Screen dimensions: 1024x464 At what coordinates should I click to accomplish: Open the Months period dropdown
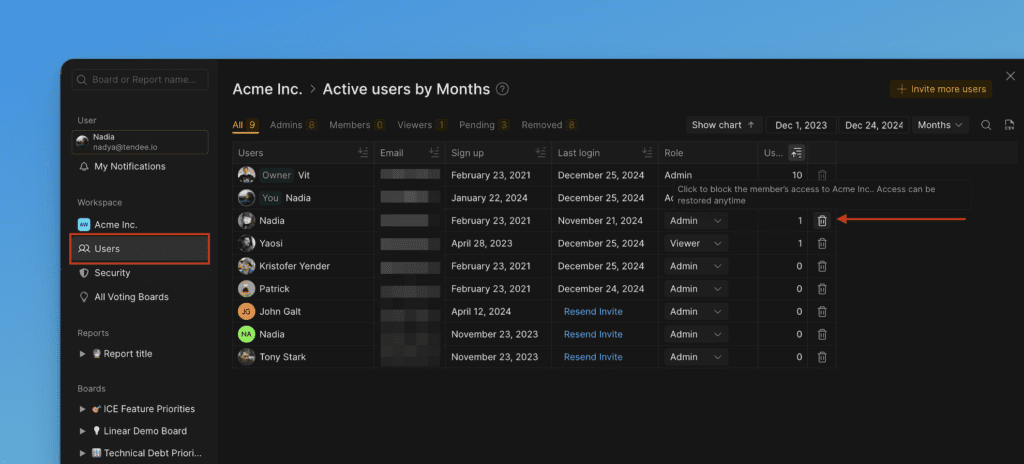click(x=940, y=125)
